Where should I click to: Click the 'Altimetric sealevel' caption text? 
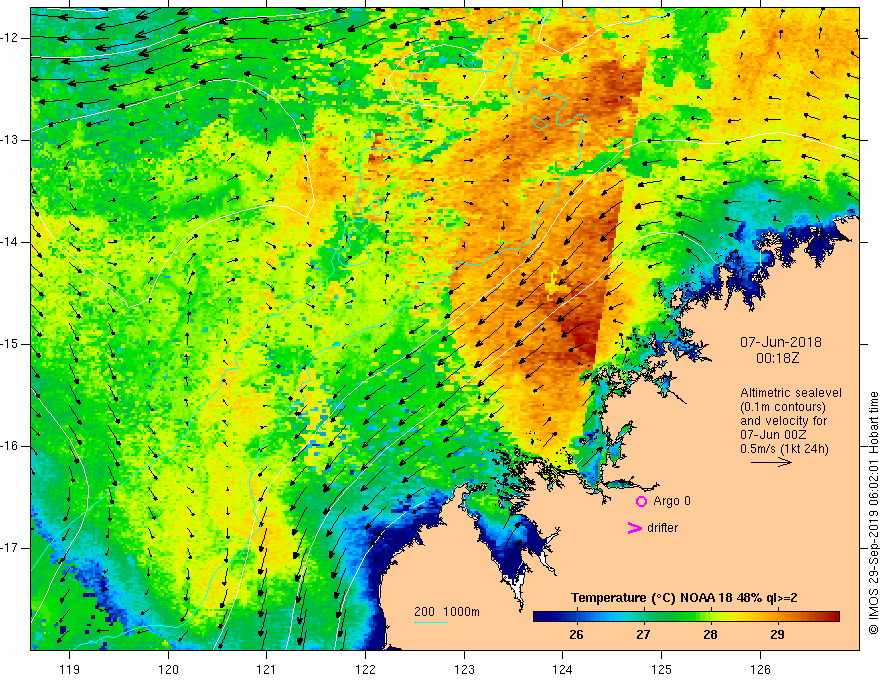[791, 393]
